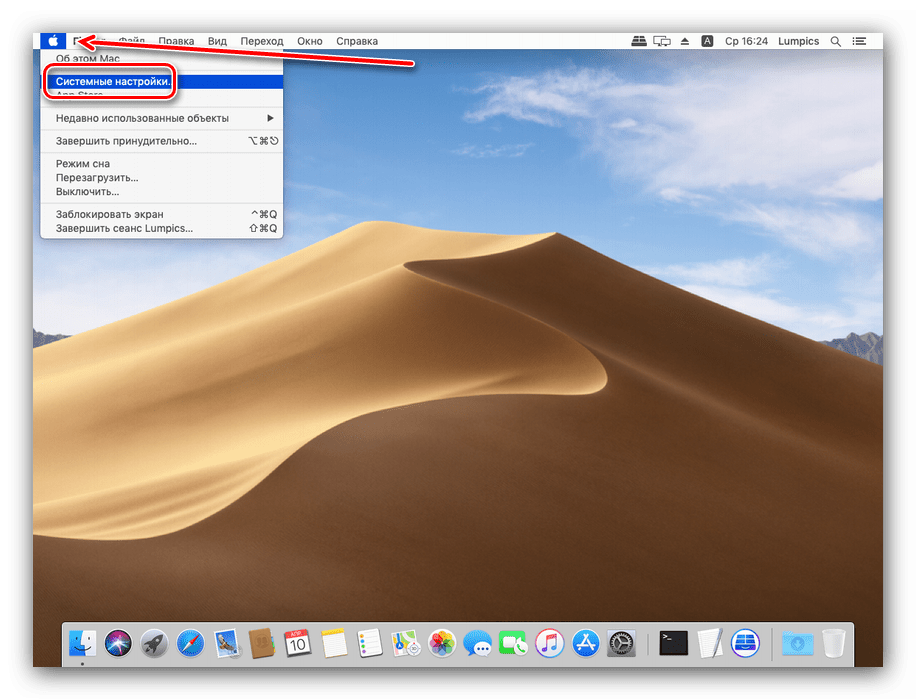Launch Terminal from the dock

(x=674, y=642)
